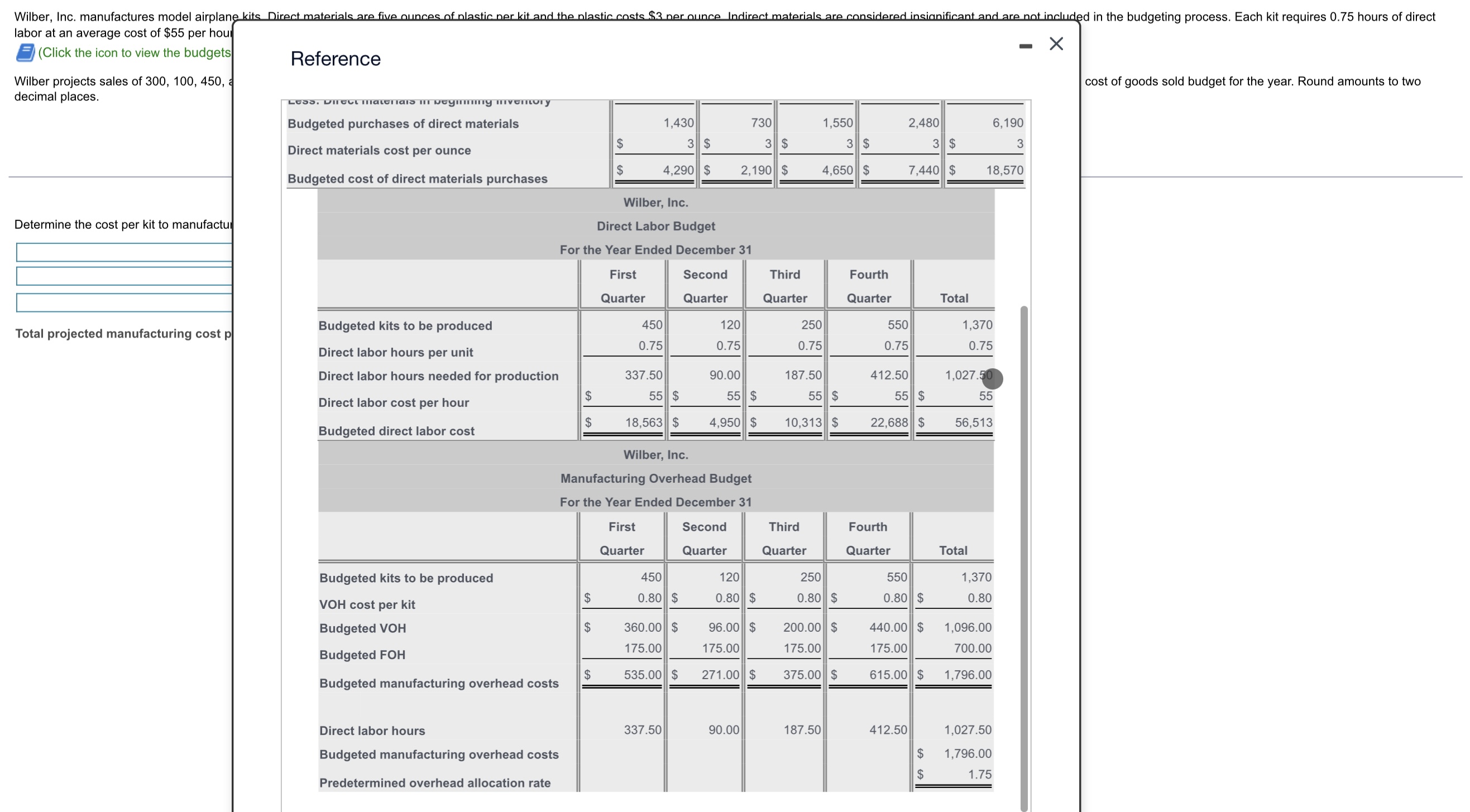1470x812 pixels.
Task: Select the 1.75 predetermined overhead rate value
Action: click(979, 775)
